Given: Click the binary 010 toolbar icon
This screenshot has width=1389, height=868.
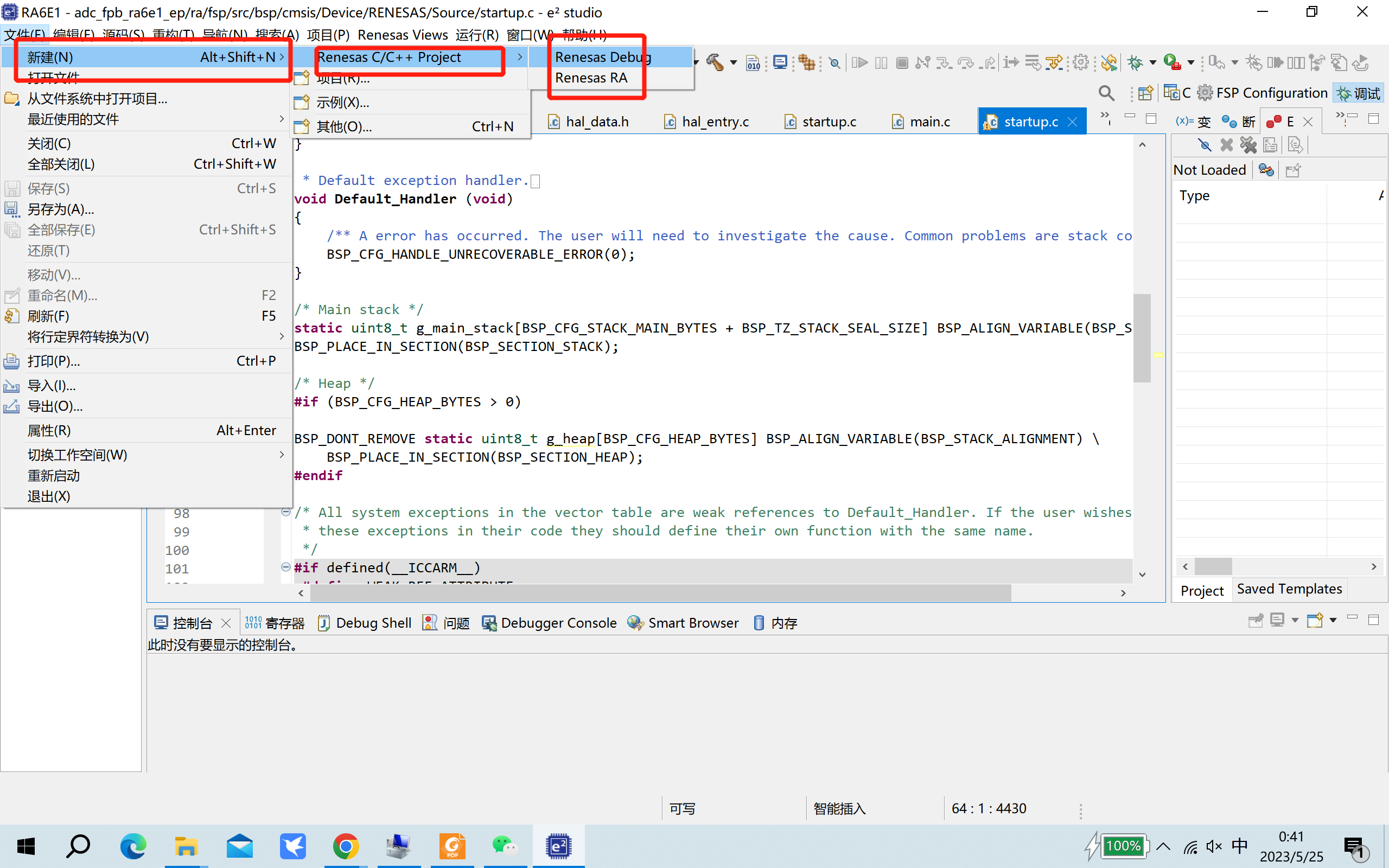Looking at the screenshot, I should (x=753, y=62).
